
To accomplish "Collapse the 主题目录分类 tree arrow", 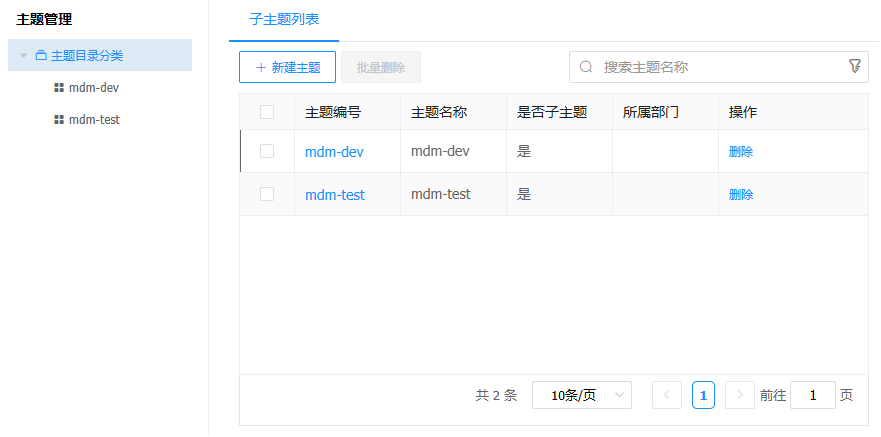I will tap(23, 56).
